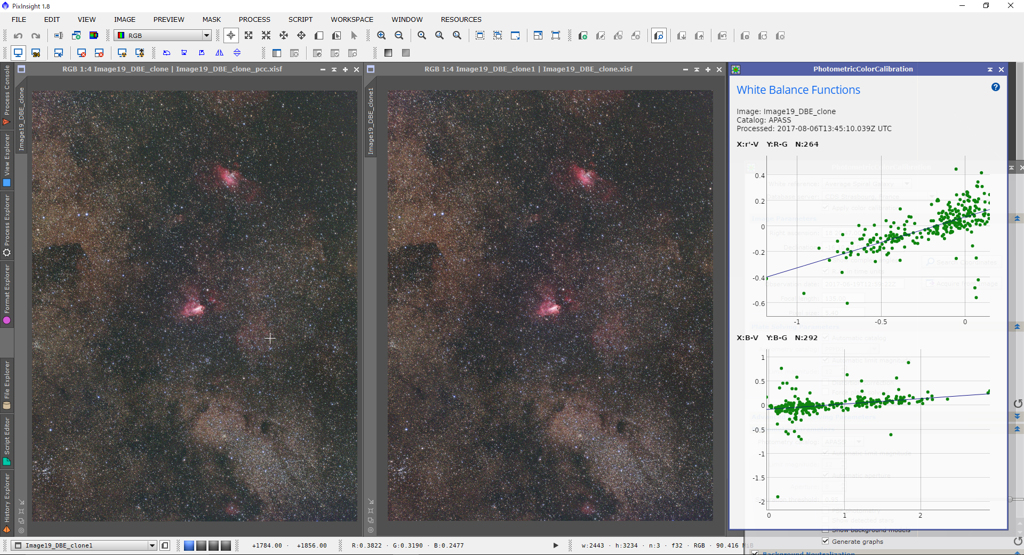Select the blue workspace swatch in status bar

click(x=189, y=545)
